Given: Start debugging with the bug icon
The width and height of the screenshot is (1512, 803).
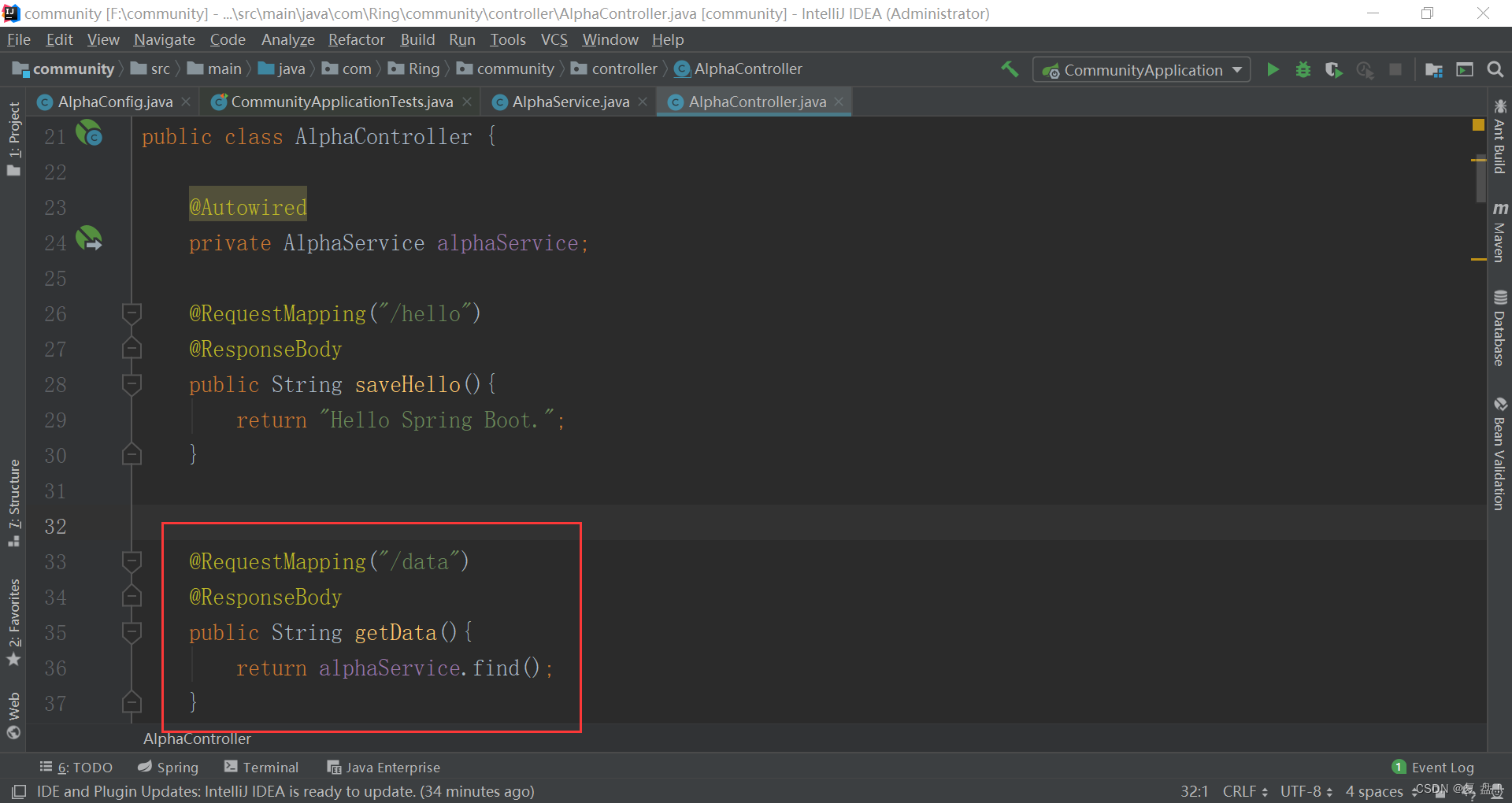Looking at the screenshot, I should (1303, 69).
